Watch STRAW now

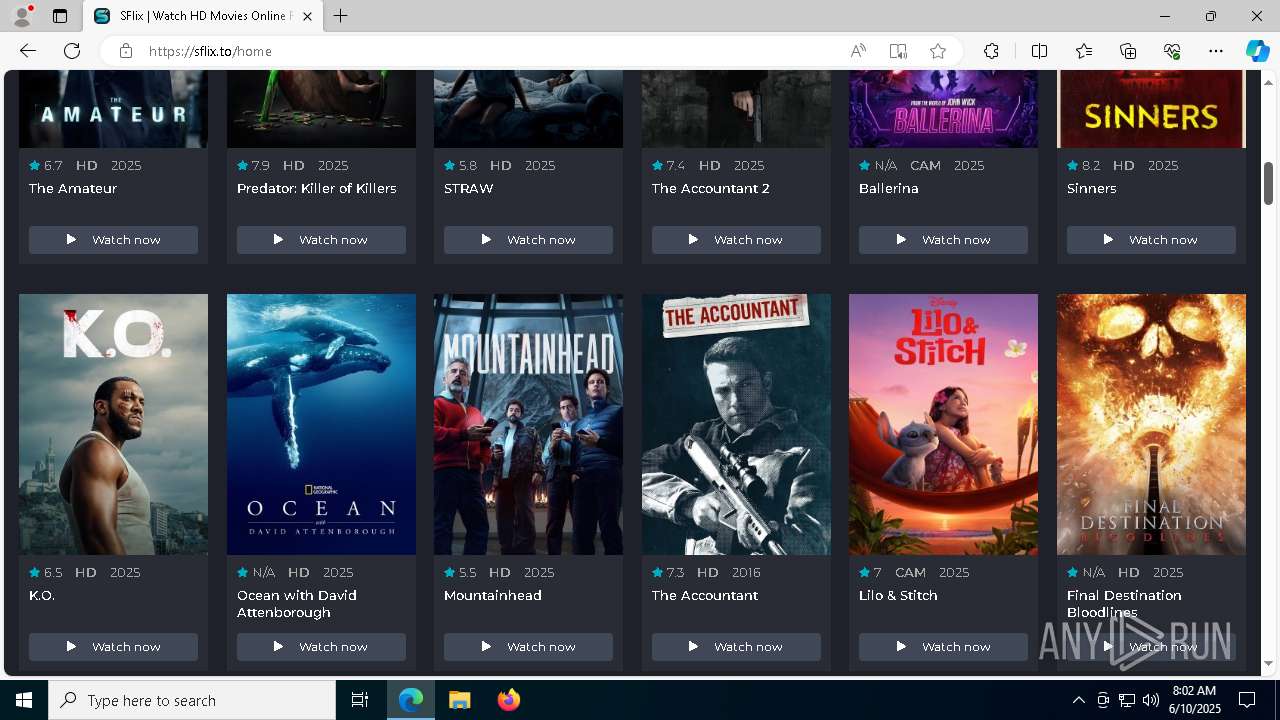(528, 240)
